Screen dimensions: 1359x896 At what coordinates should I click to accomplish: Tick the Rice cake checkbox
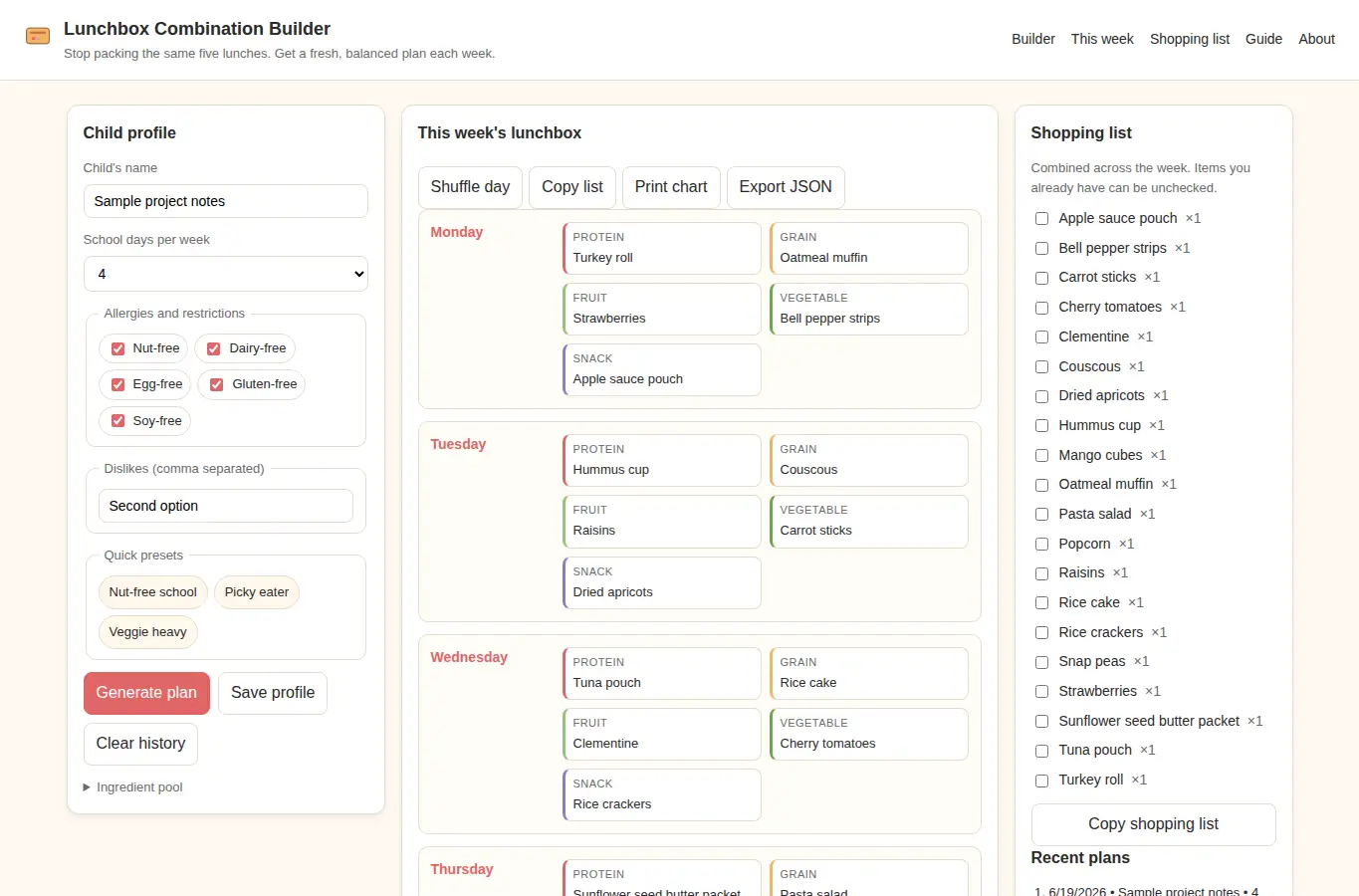(x=1041, y=602)
